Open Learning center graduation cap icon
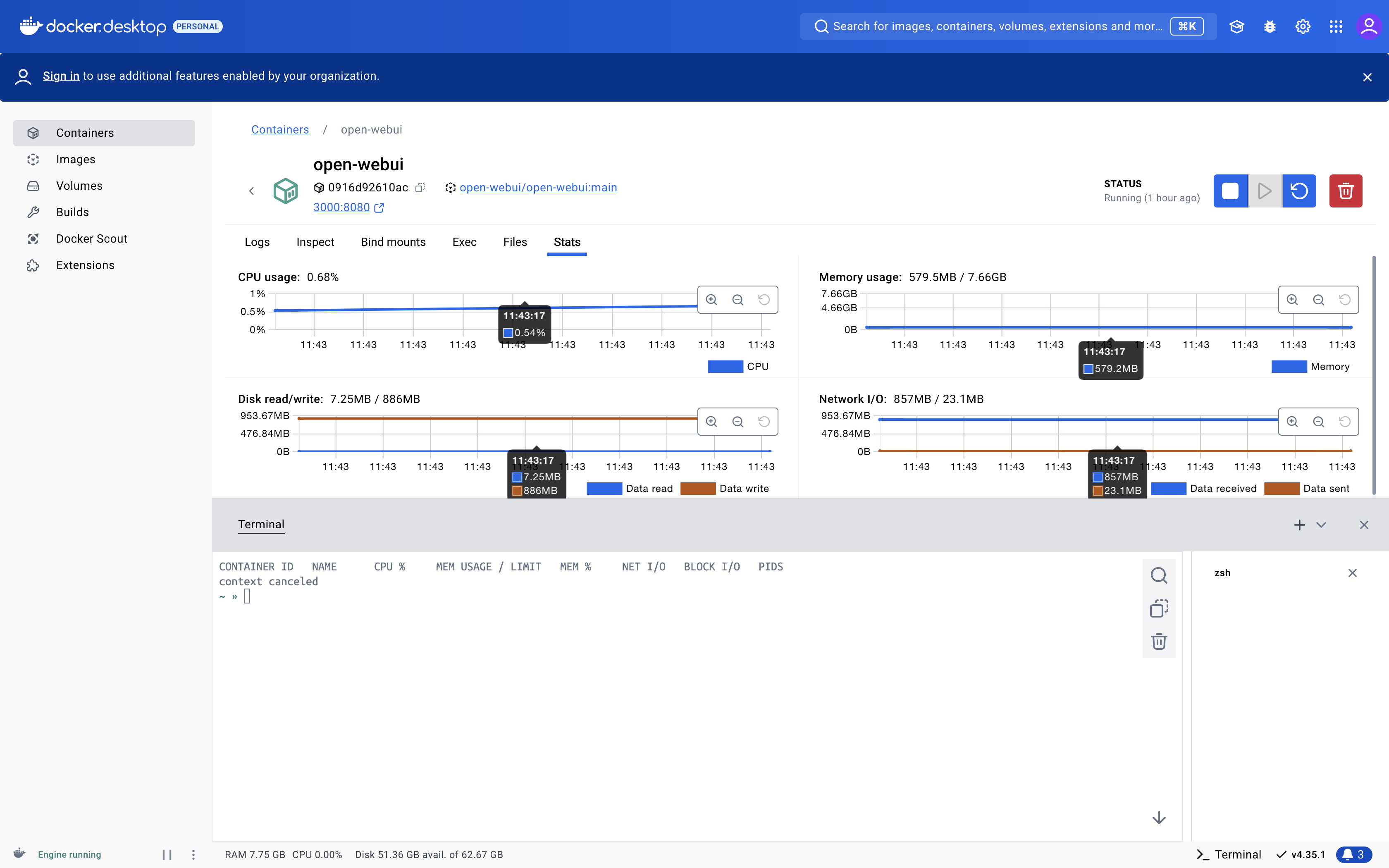The width and height of the screenshot is (1389, 868). click(x=1236, y=26)
